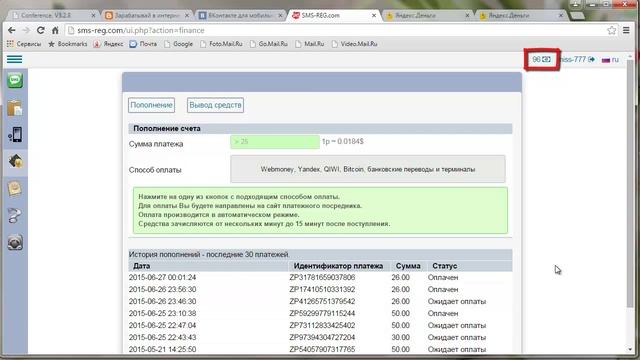Select payment ID ZP59299779115244
640x360 pixels.
(322, 313)
